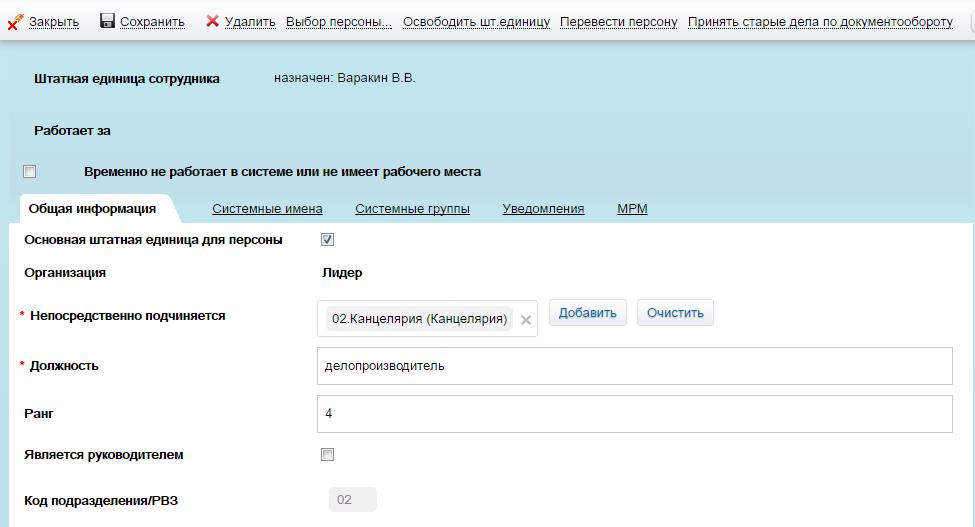This screenshot has height=527, width=975.
Task: Go to the 'Уведомления' tab
Action: click(543, 209)
